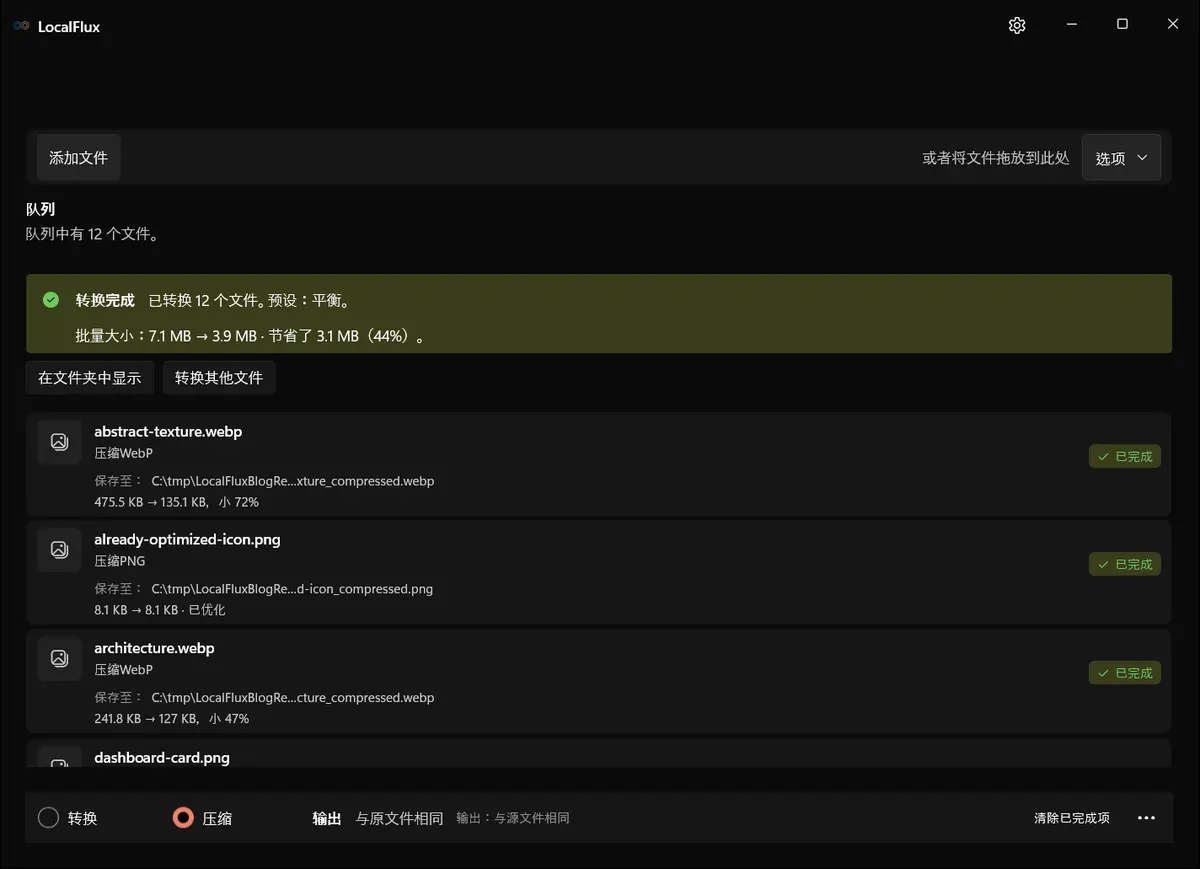Image resolution: width=1200 pixels, height=869 pixels.
Task: Click the 添加文件 button
Action: pyautogui.click(x=78, y=158)
